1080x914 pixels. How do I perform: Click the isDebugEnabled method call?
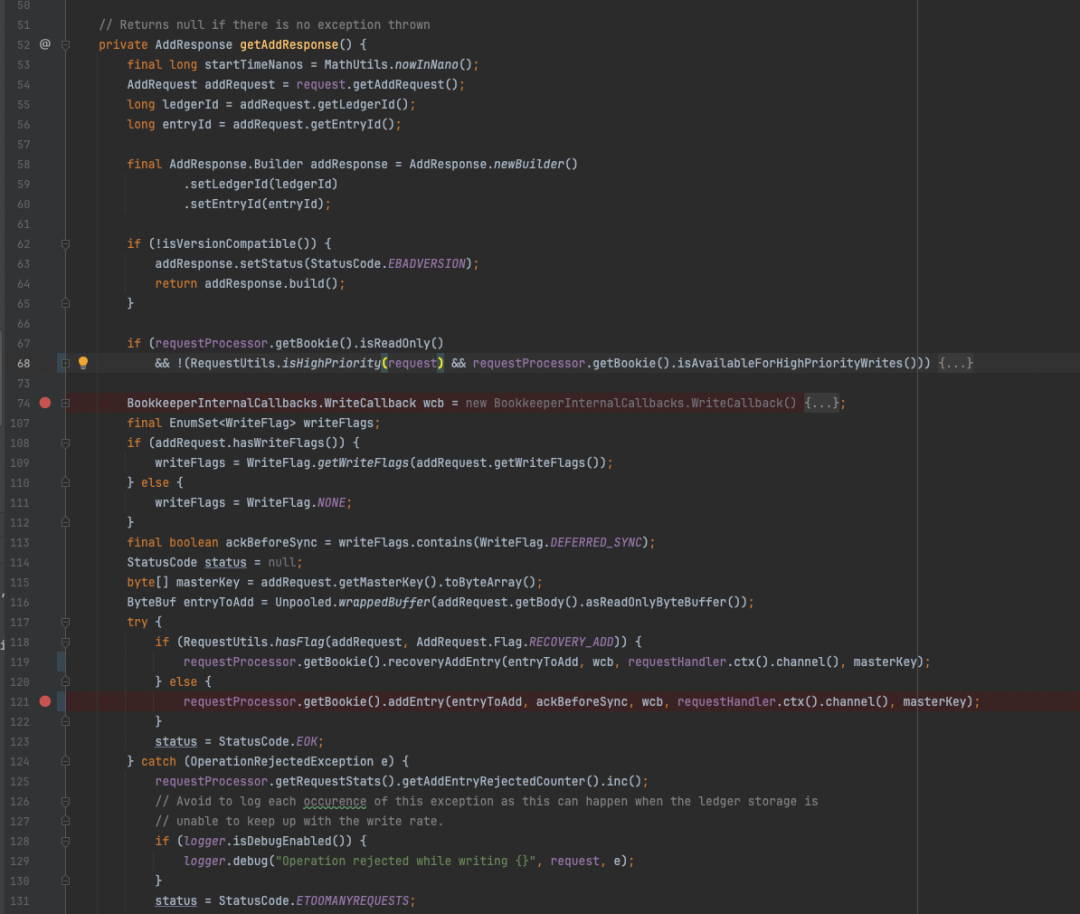pyautogui.click(x=282, y=841)
